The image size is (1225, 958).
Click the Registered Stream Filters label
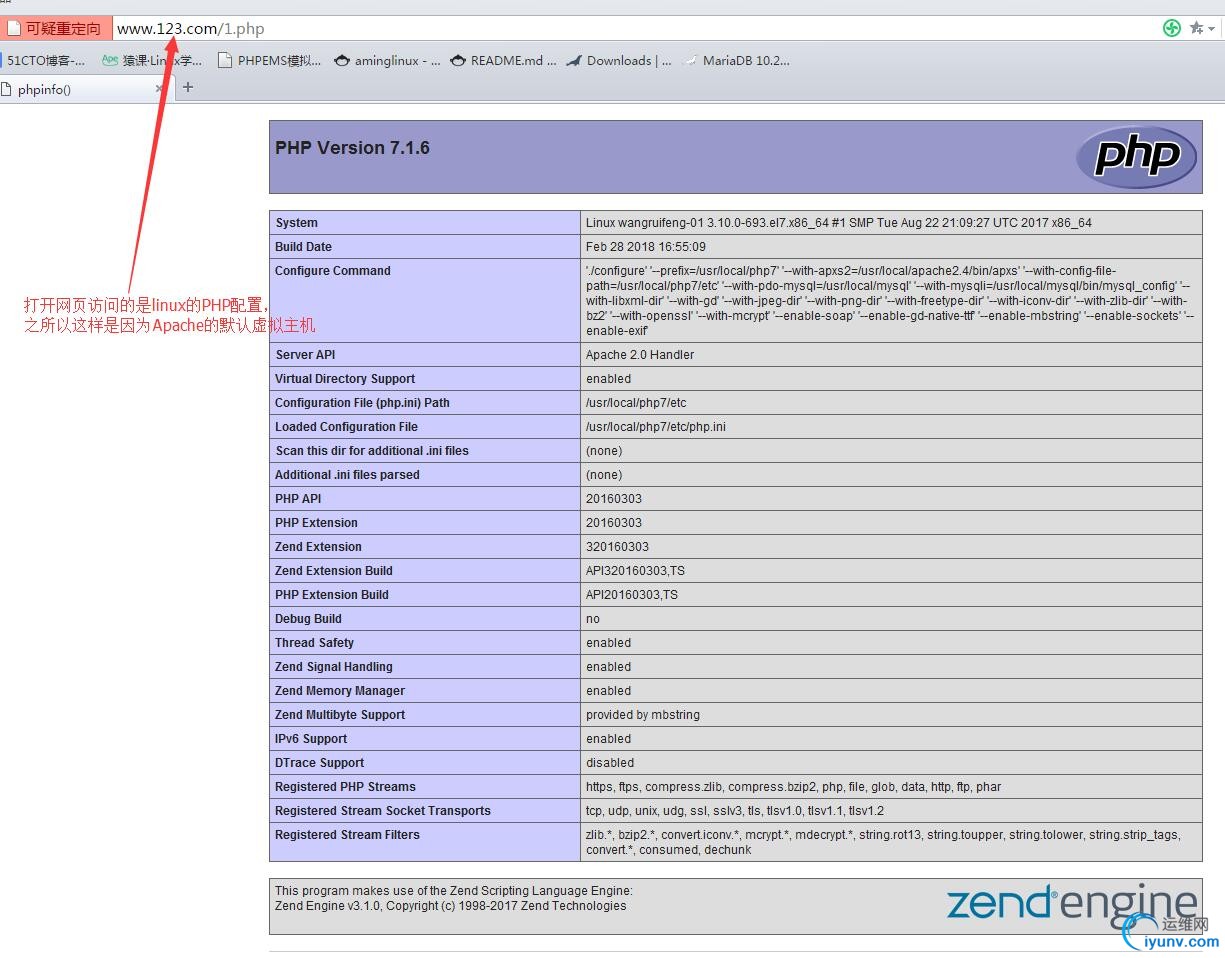pos(347,835)
